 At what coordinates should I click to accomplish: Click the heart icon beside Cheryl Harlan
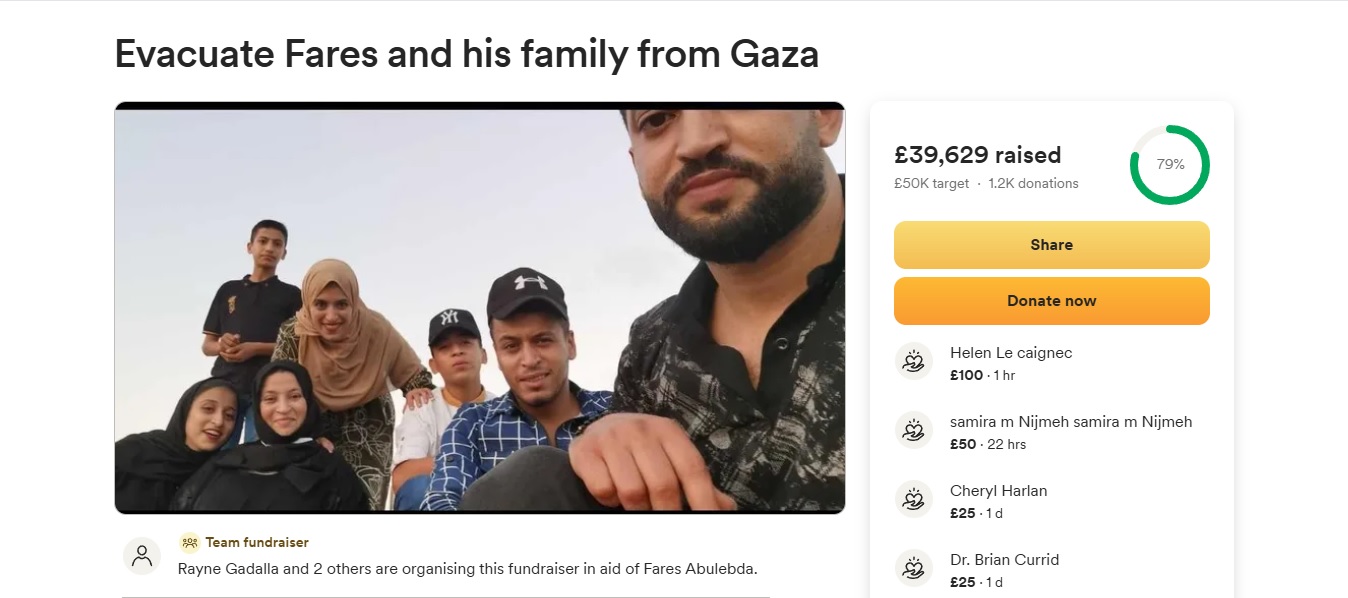913,499
